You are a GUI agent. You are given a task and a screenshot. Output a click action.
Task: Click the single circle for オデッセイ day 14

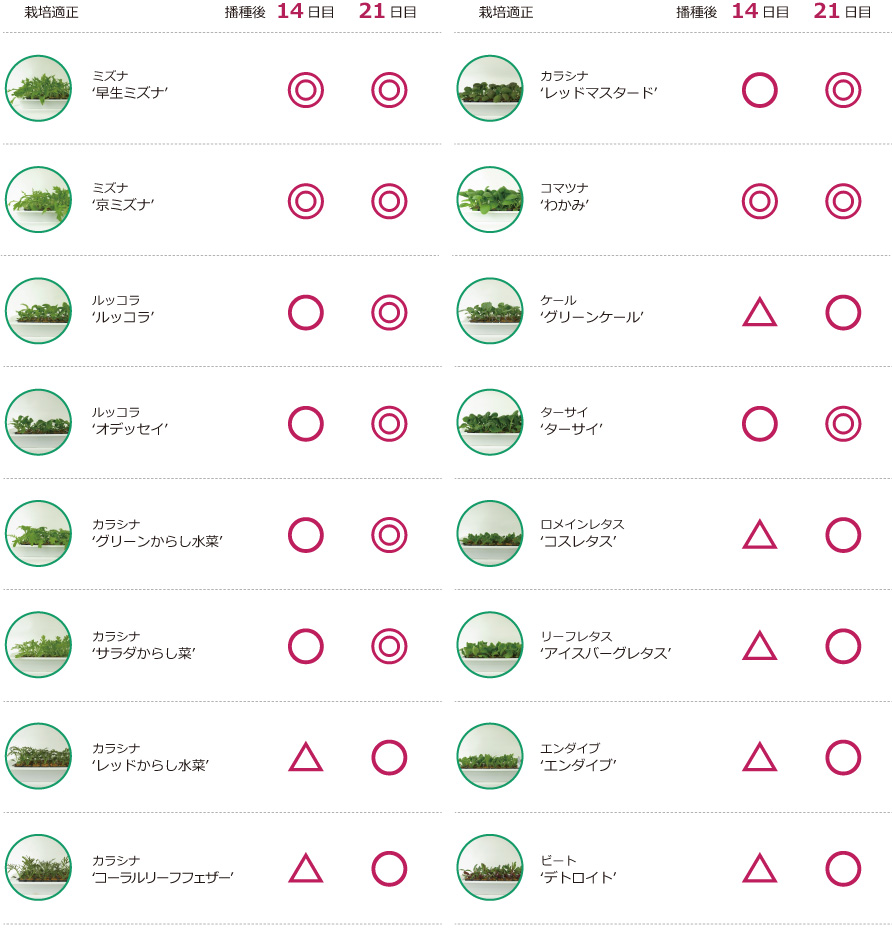click(306, 424)
